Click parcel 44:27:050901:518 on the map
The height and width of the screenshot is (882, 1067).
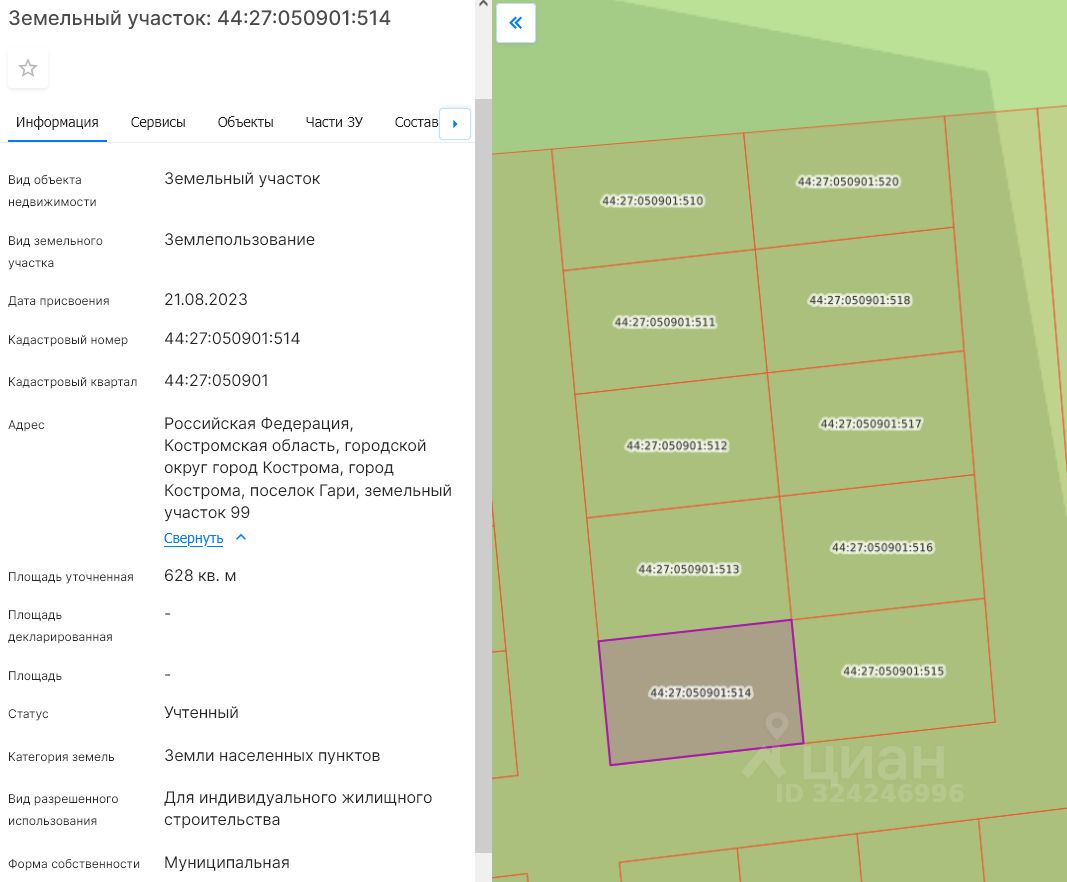pyautogui.click(x=859, y=300)
